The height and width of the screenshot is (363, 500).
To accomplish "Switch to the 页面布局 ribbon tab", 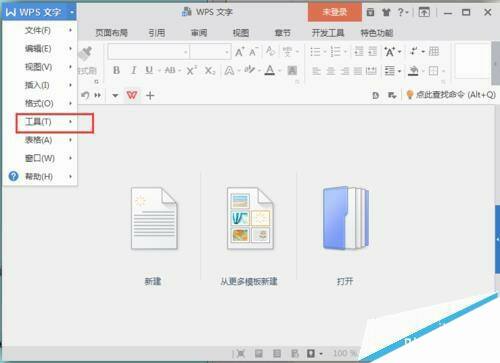I will point(112,33).
